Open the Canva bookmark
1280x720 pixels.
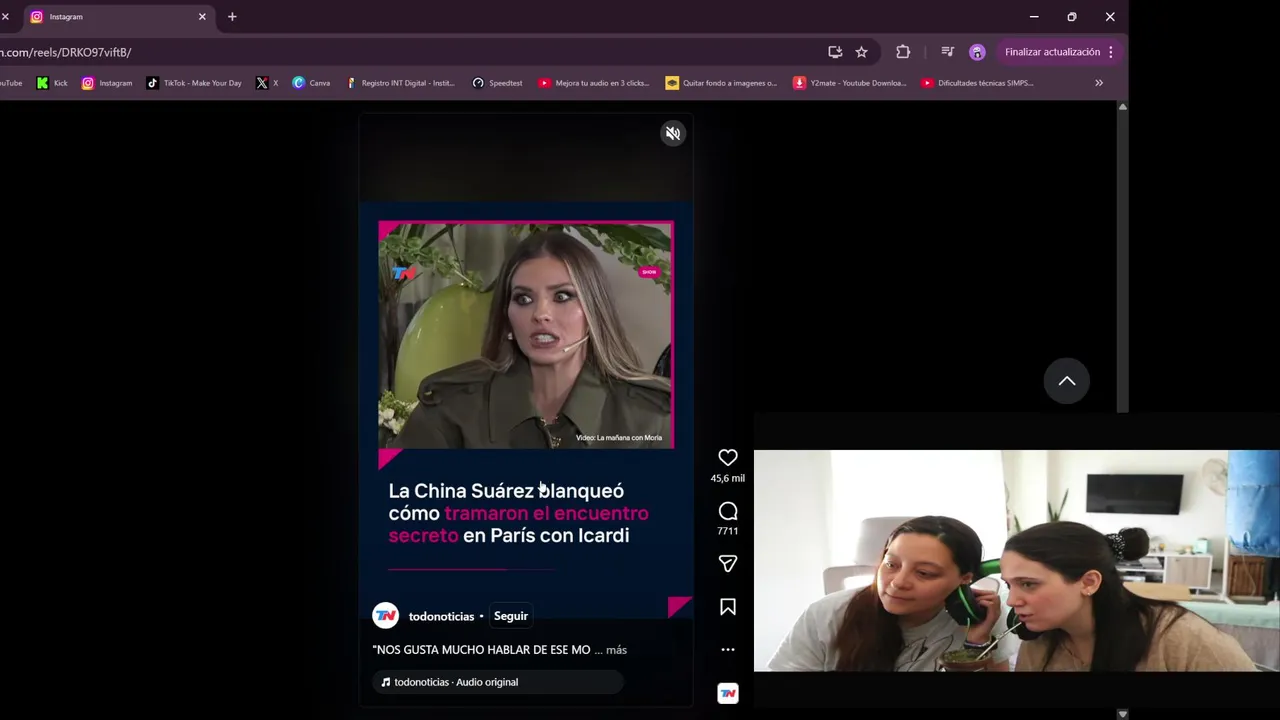(x=311, y=83)
